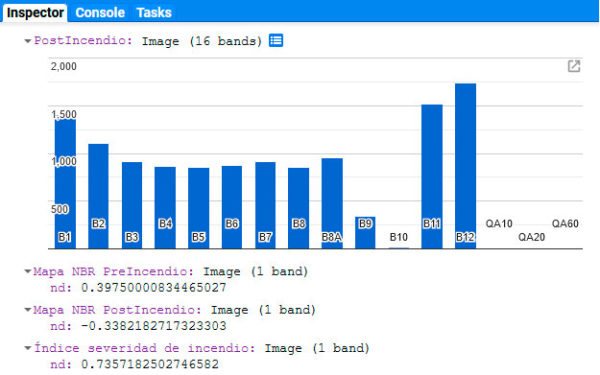600x375 pixels.
Task: Toggle the table view icon beside PostIncendio
Action: click(276, 40)
